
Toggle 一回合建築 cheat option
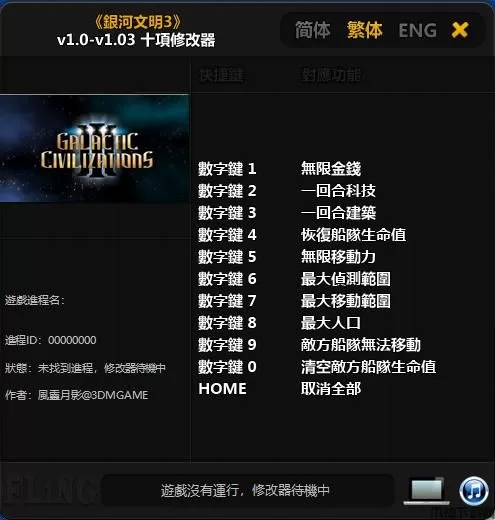coord(338,213)
